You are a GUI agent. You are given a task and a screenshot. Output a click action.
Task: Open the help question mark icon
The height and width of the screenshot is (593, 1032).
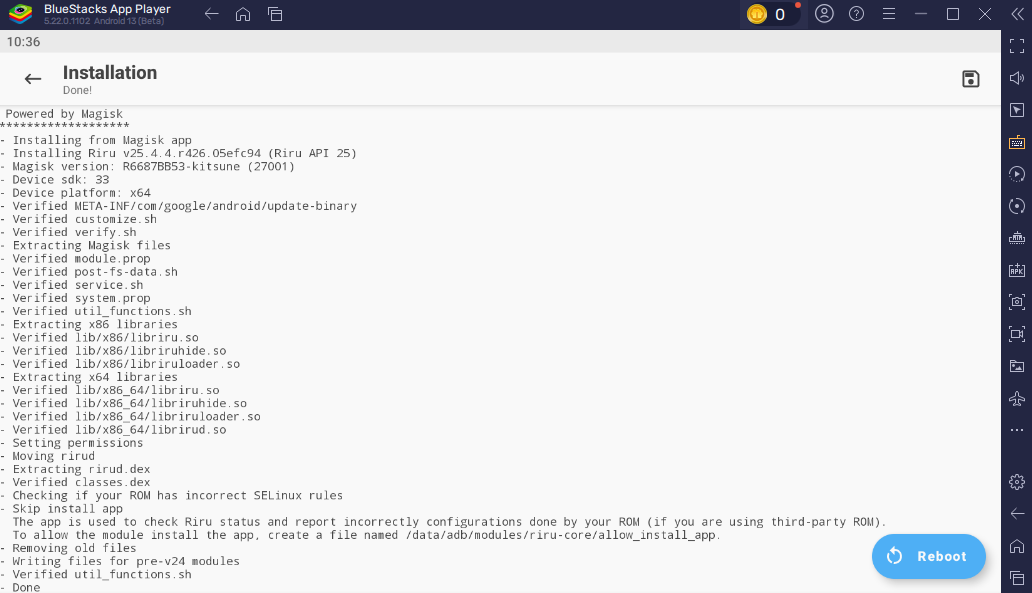pos(856,14)
